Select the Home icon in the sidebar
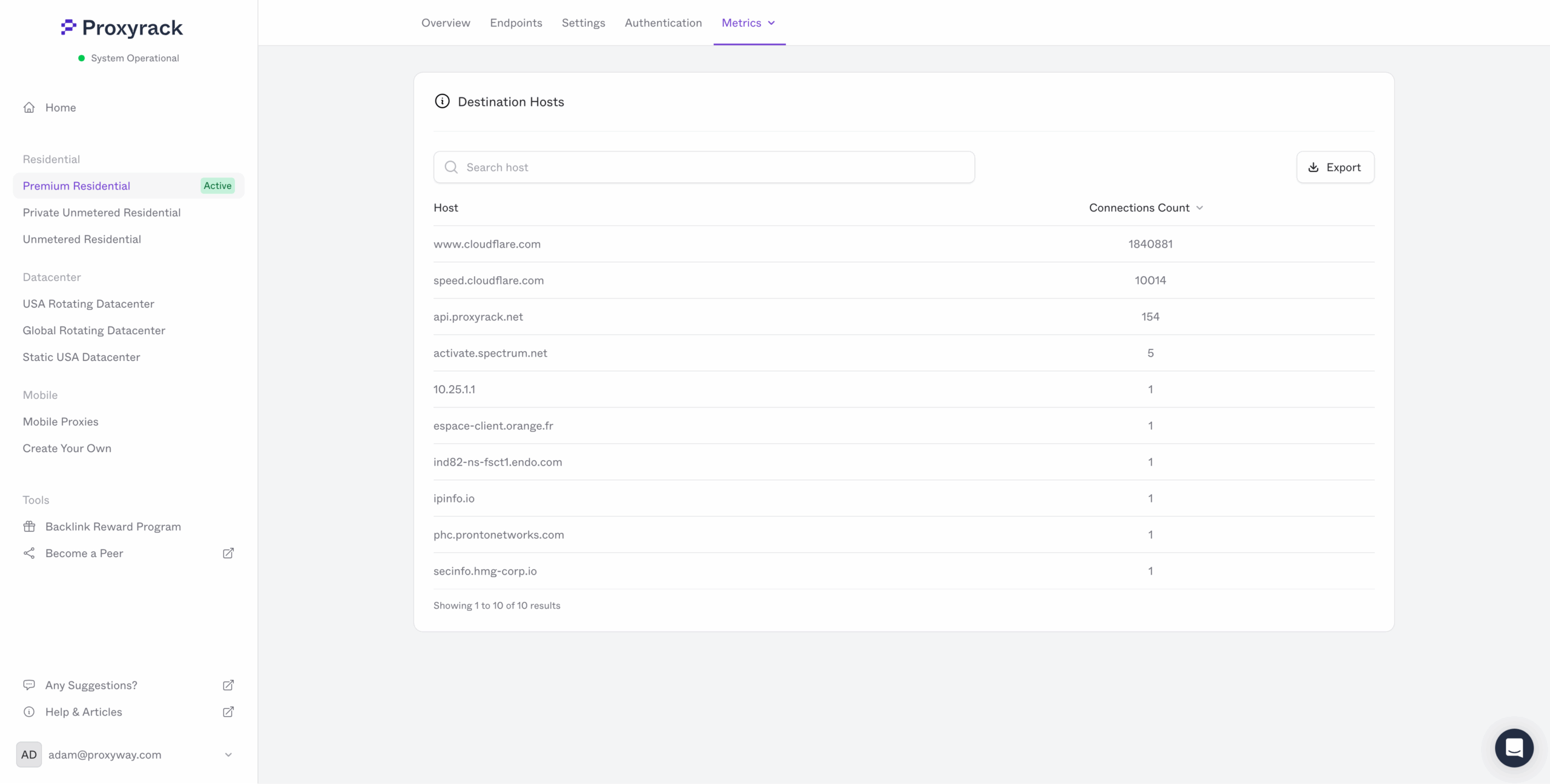The width and height of the screenshot is (1550, 784). click(29, 107)
